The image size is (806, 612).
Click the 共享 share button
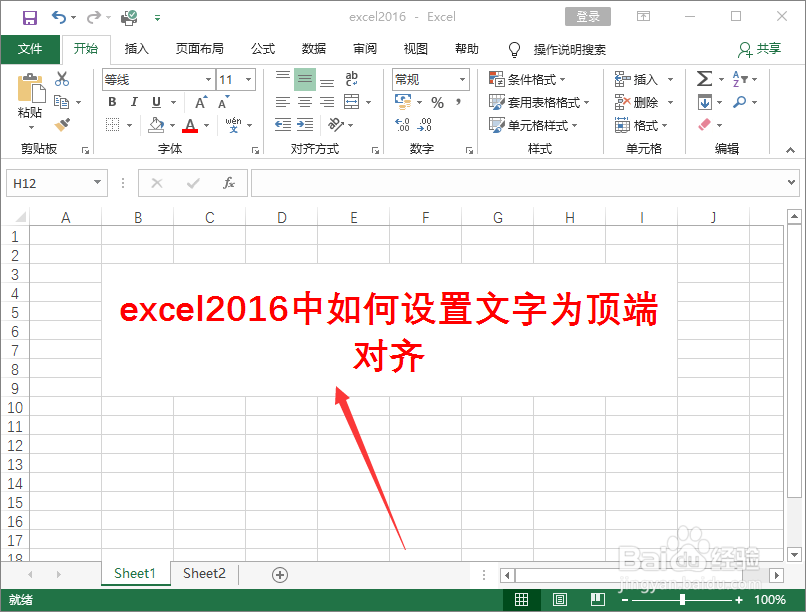pos(759,49)
